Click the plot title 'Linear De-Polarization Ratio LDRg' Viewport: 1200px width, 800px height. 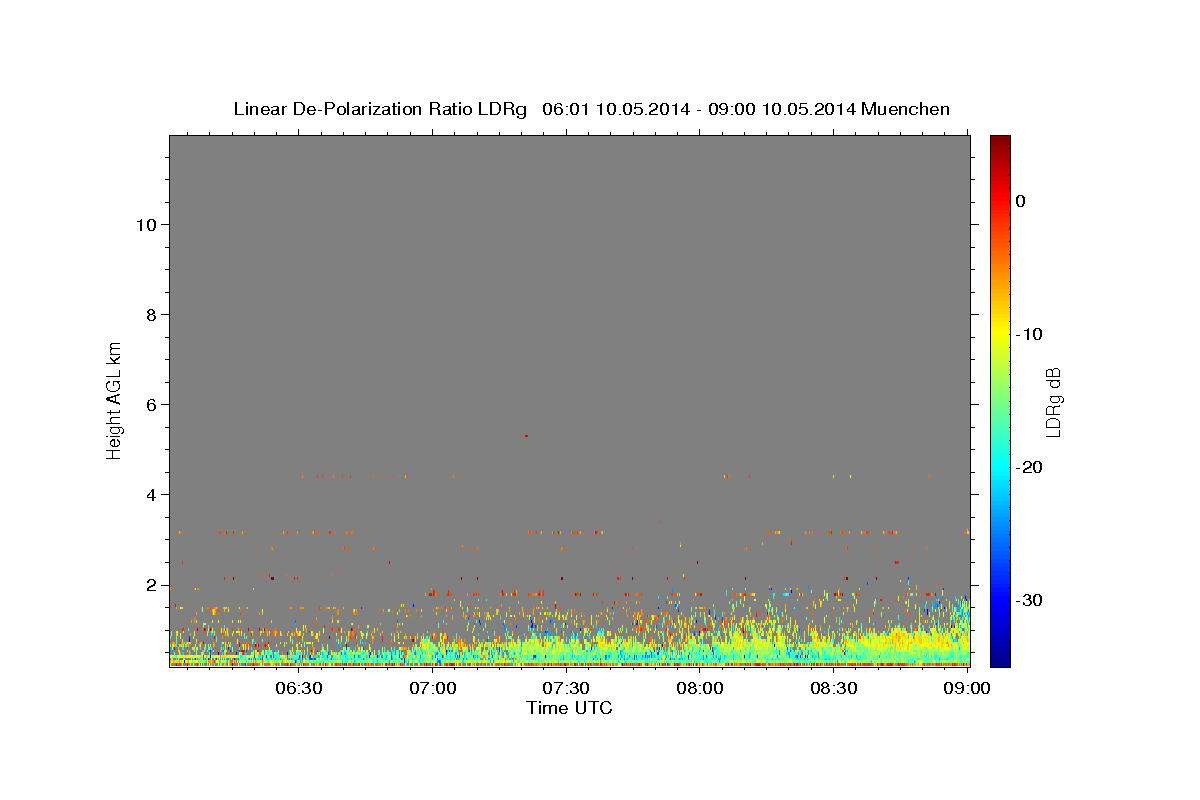[x=380, y=109]
